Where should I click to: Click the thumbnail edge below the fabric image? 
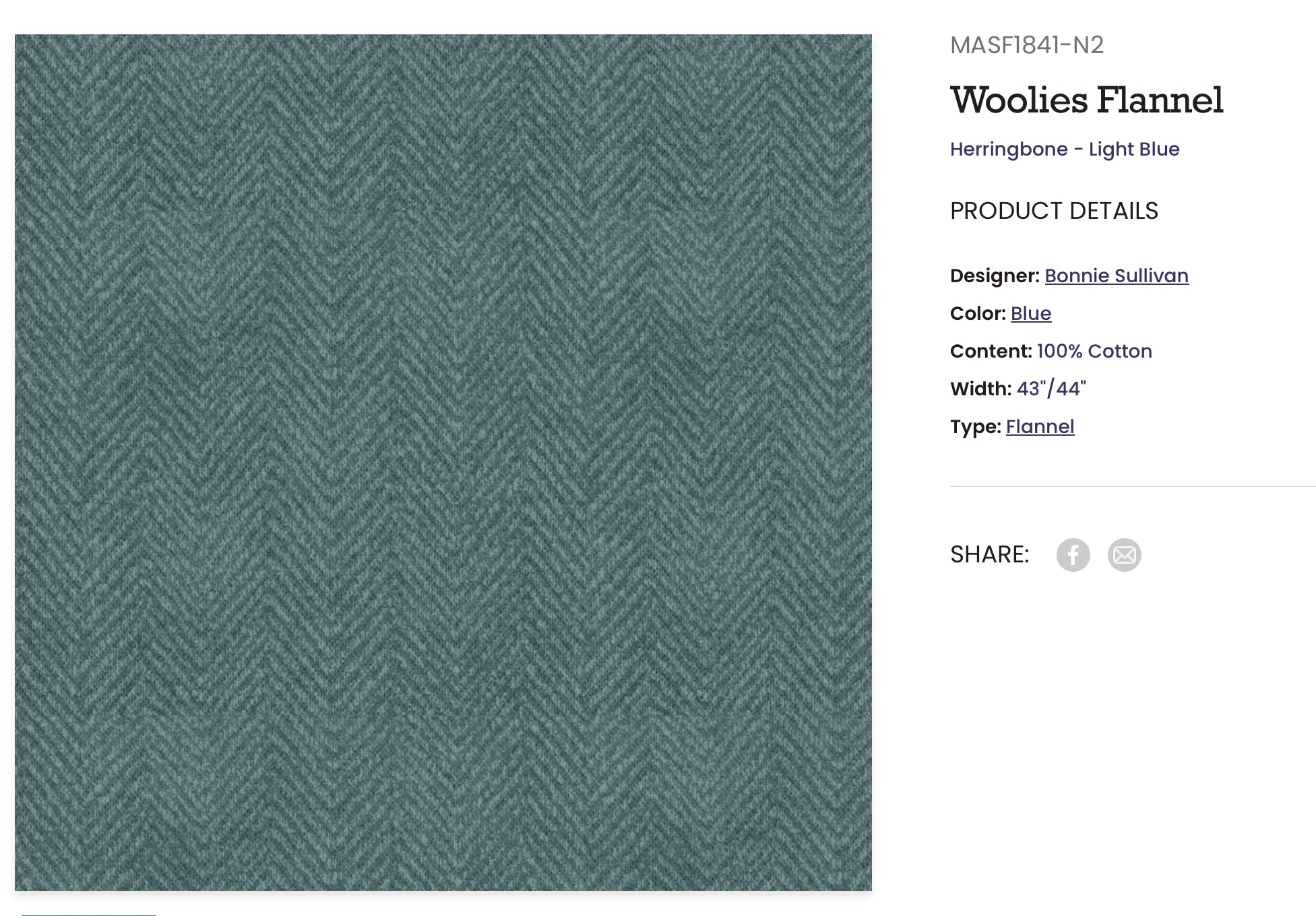(x=89, y=913)
